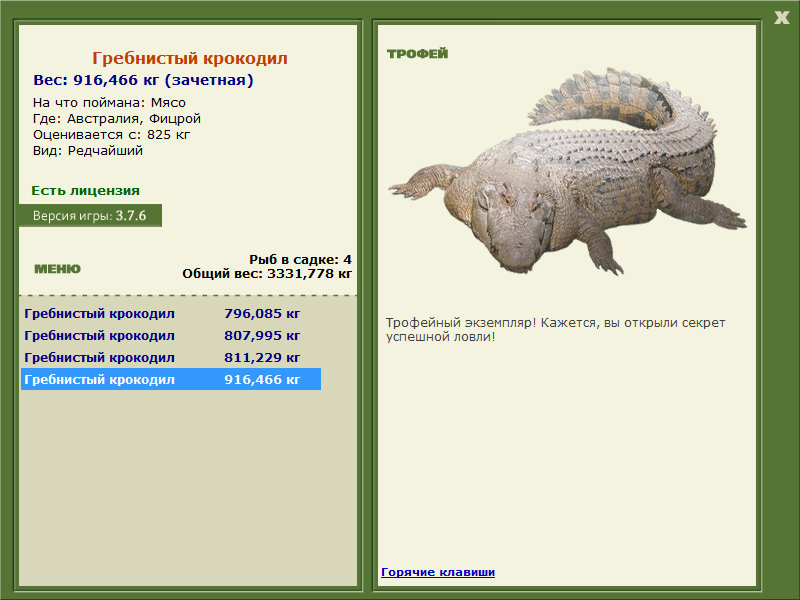Image resolution: width=800 pixels, height=600 pixels.
Task: Click the Вес: 916,466 кг (зачетная) line
Action: coord(143,80)
